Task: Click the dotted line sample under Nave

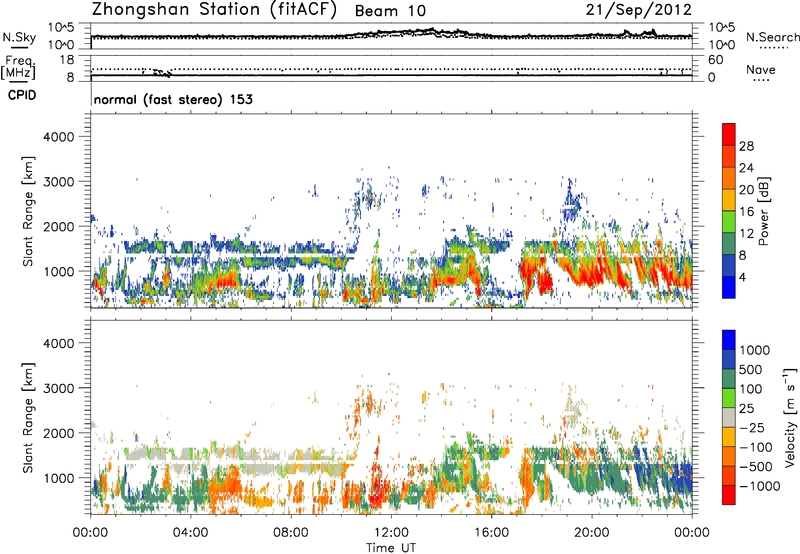Action: click(761, 80)
